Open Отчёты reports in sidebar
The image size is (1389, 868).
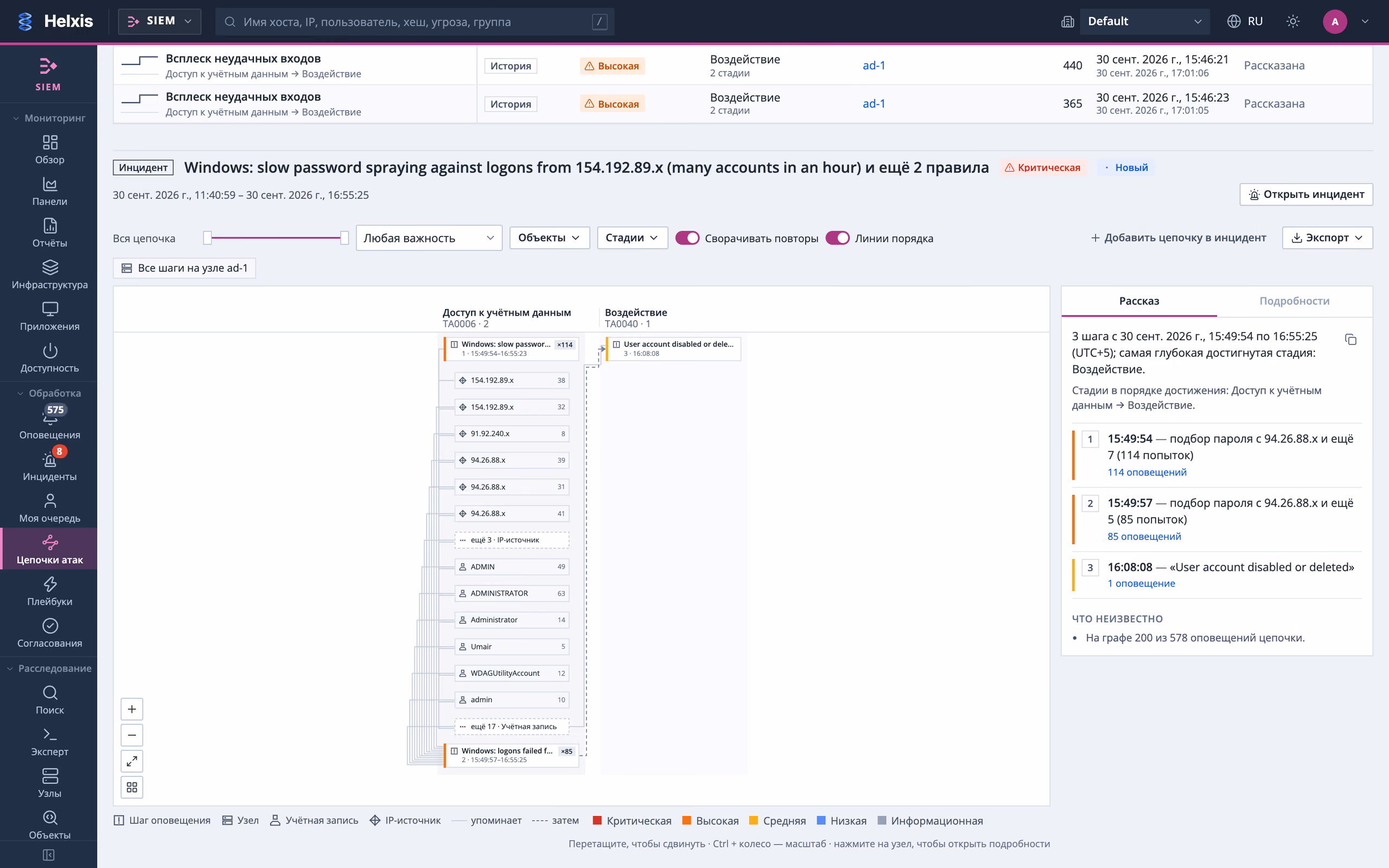[49, 233]
